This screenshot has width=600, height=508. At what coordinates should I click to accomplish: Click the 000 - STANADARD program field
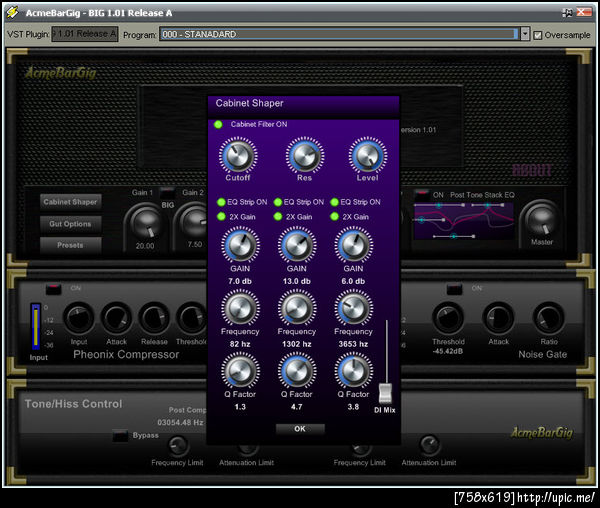(x=339, y=34)
